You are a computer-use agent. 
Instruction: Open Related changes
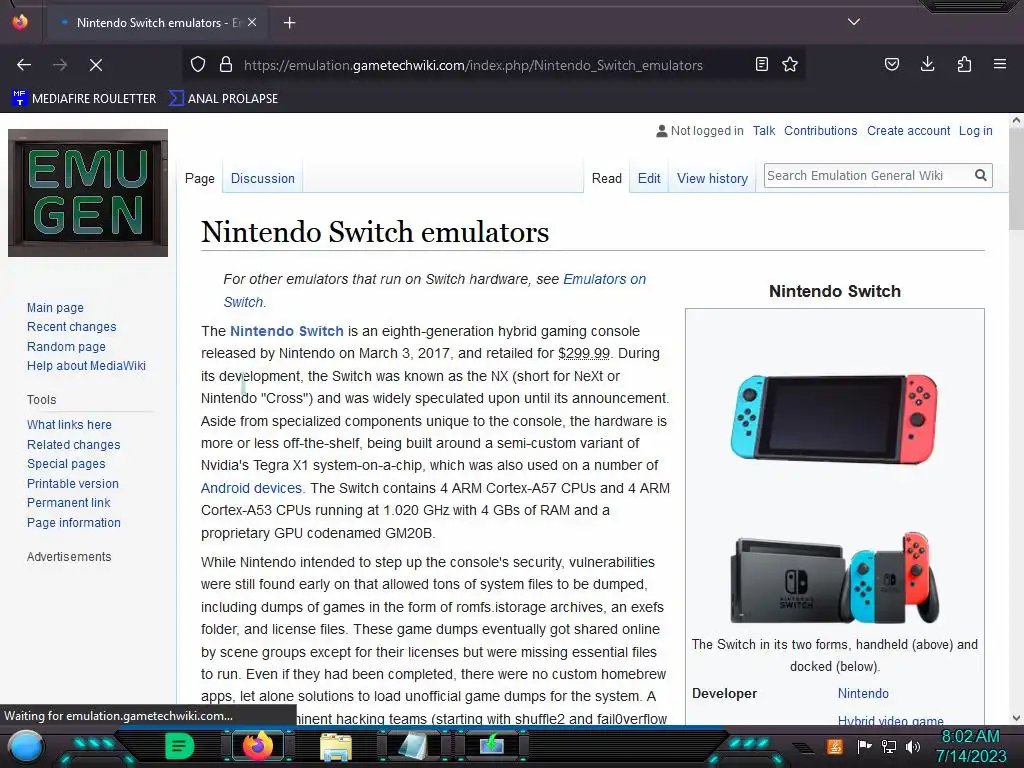[x=73, y=445]
